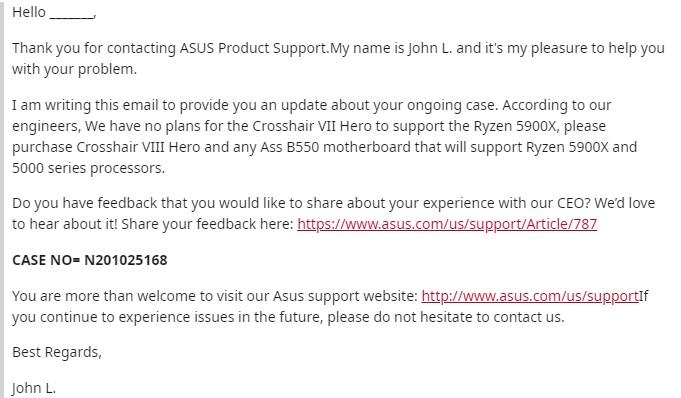
Task: Open the asus.com/us/support website link
Action: click(x=530, y=296)
